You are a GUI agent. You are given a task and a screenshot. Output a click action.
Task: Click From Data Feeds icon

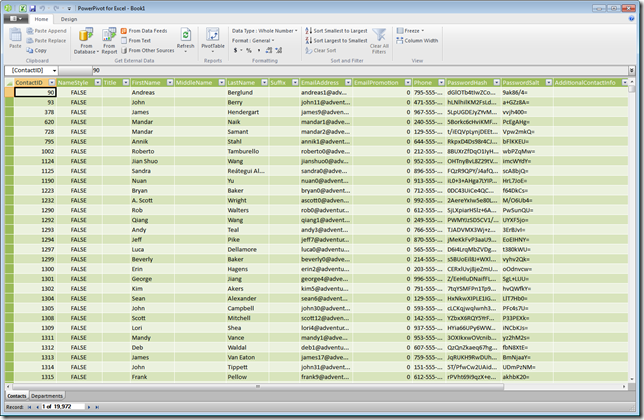click(147, 31)
